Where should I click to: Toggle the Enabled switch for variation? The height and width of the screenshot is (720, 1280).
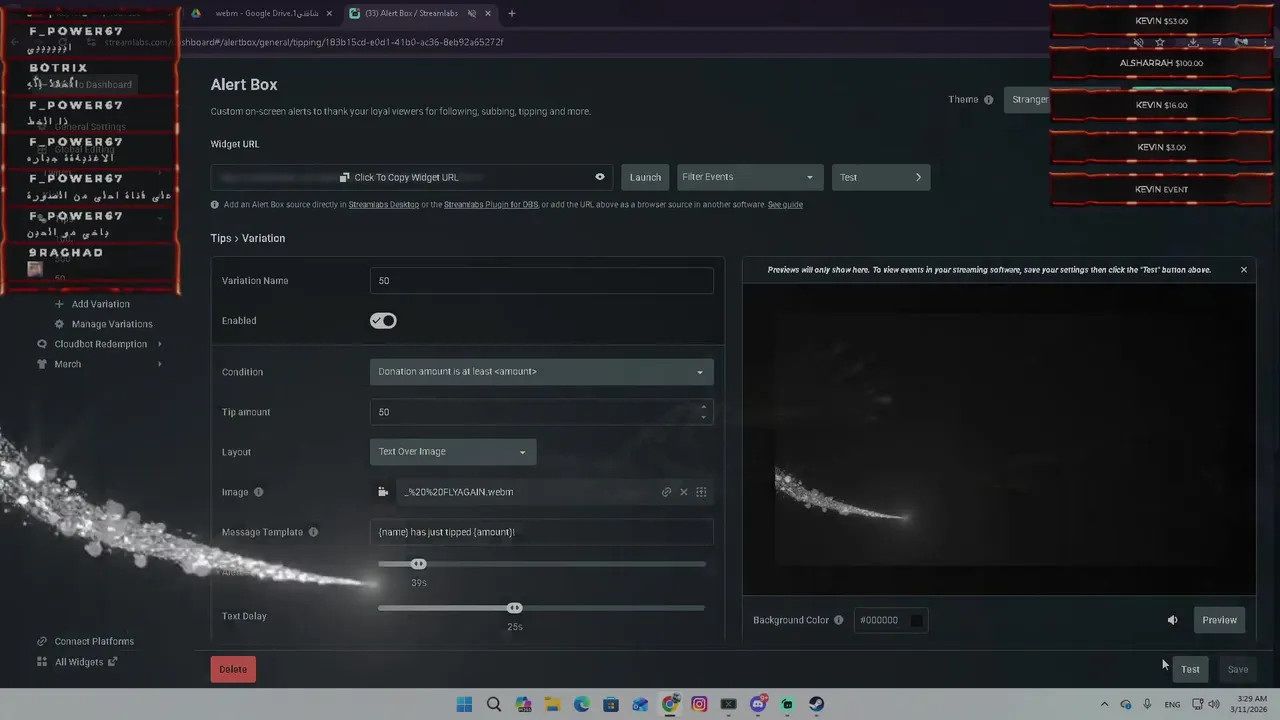click(383, 321)
